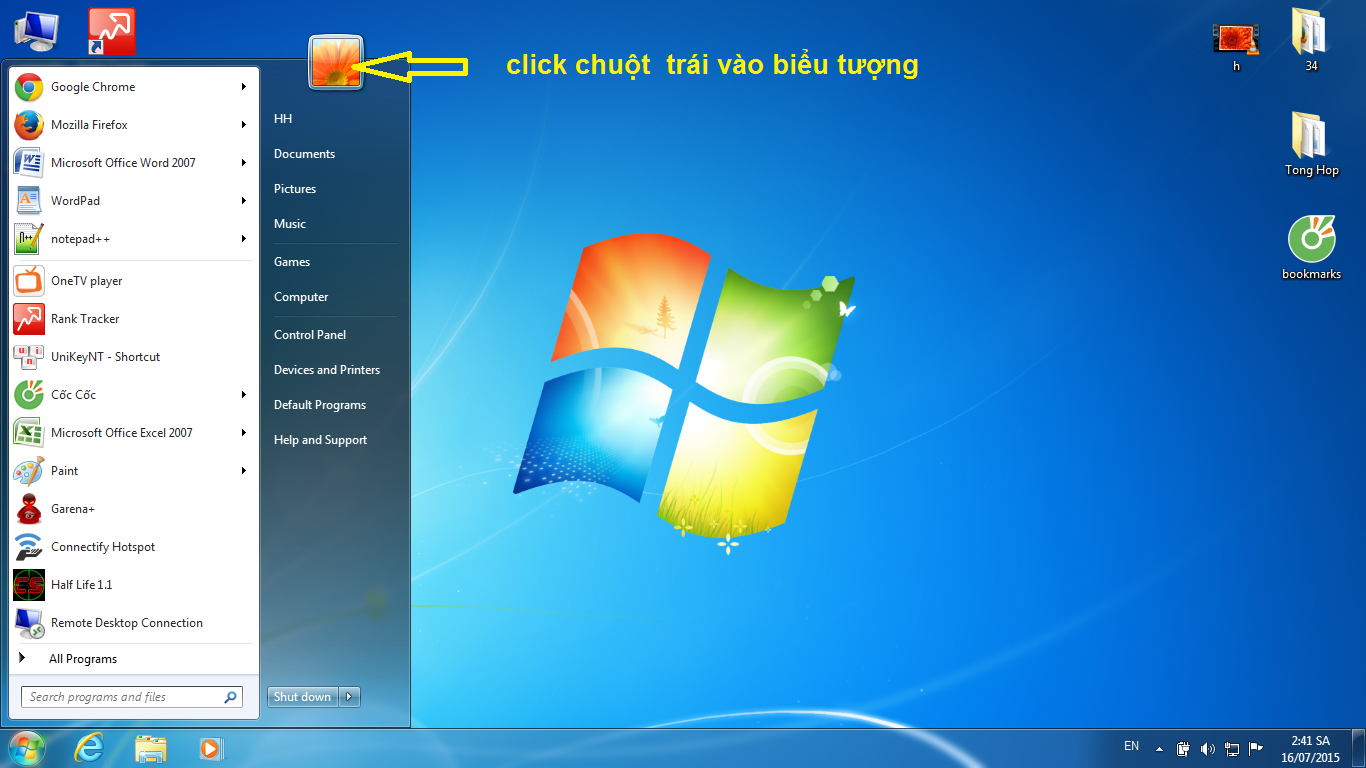Expand Word 2007 recent documents arrow
The height and width of the screenshot is (768, 1366).
[x=243, y=163]
